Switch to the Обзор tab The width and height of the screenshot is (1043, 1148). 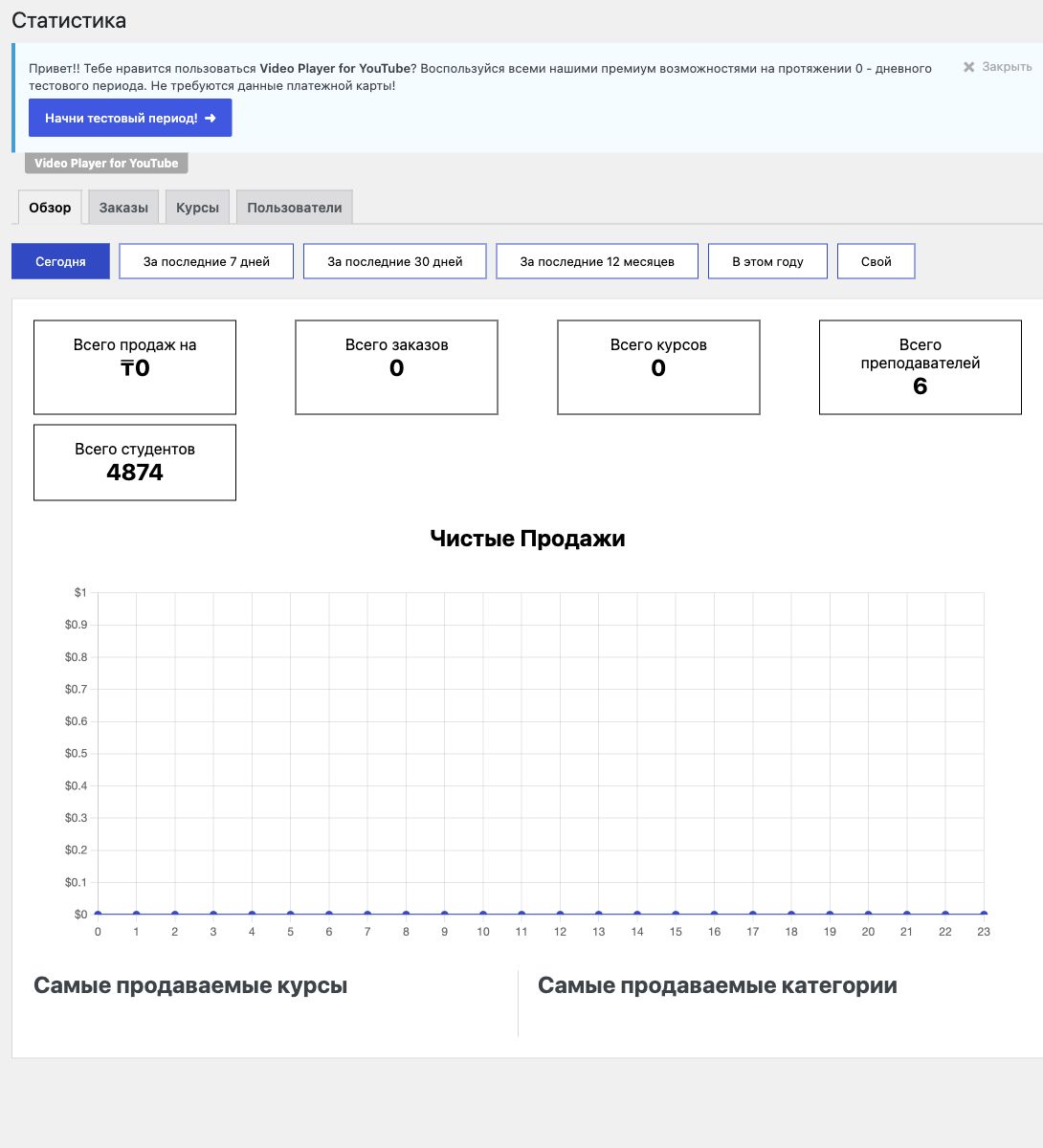pyautogui.click(x=50, y=208)
